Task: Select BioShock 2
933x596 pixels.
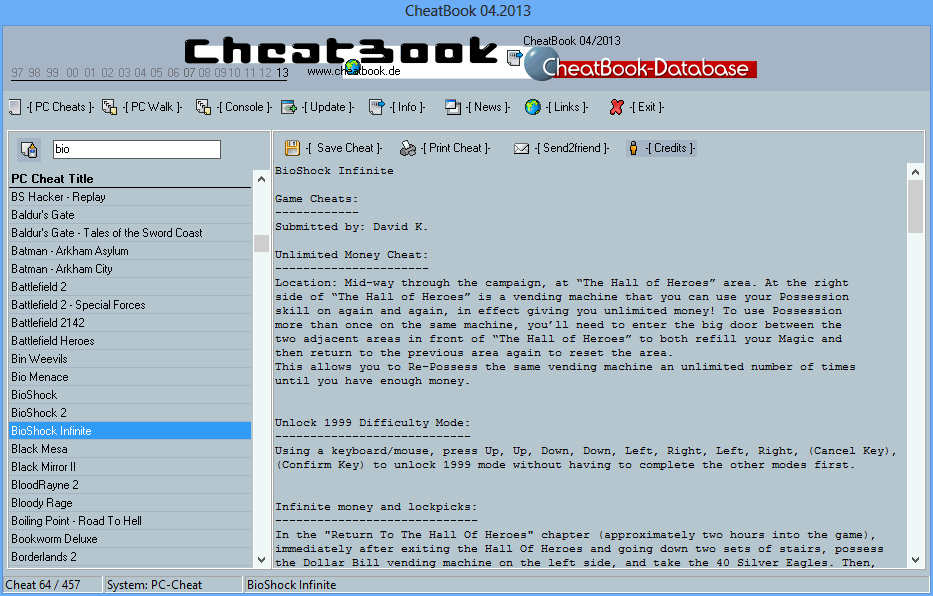Action: coord(130,413)
